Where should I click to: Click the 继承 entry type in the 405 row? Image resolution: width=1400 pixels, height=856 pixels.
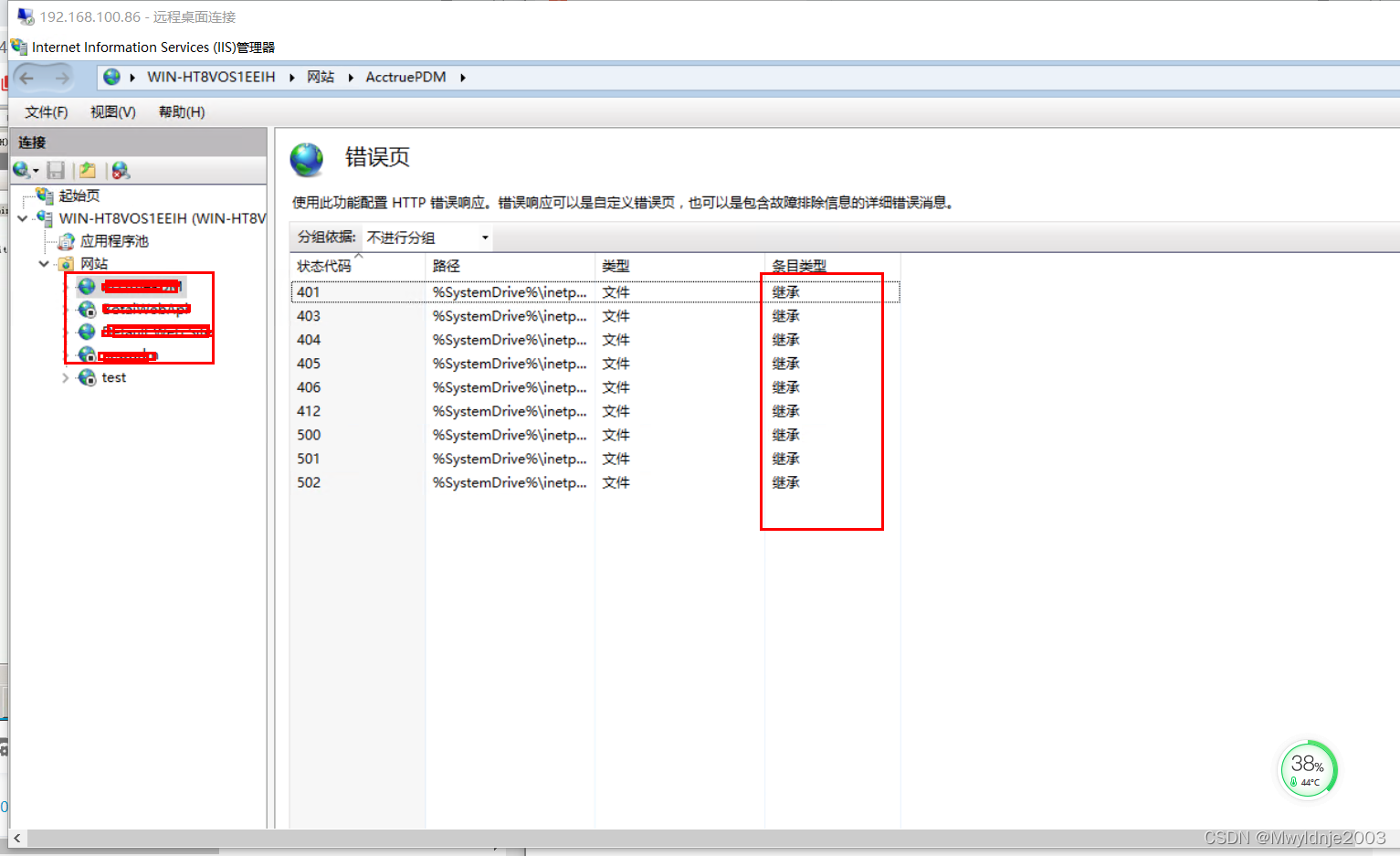pyautogui.click(x=785, y=364)
